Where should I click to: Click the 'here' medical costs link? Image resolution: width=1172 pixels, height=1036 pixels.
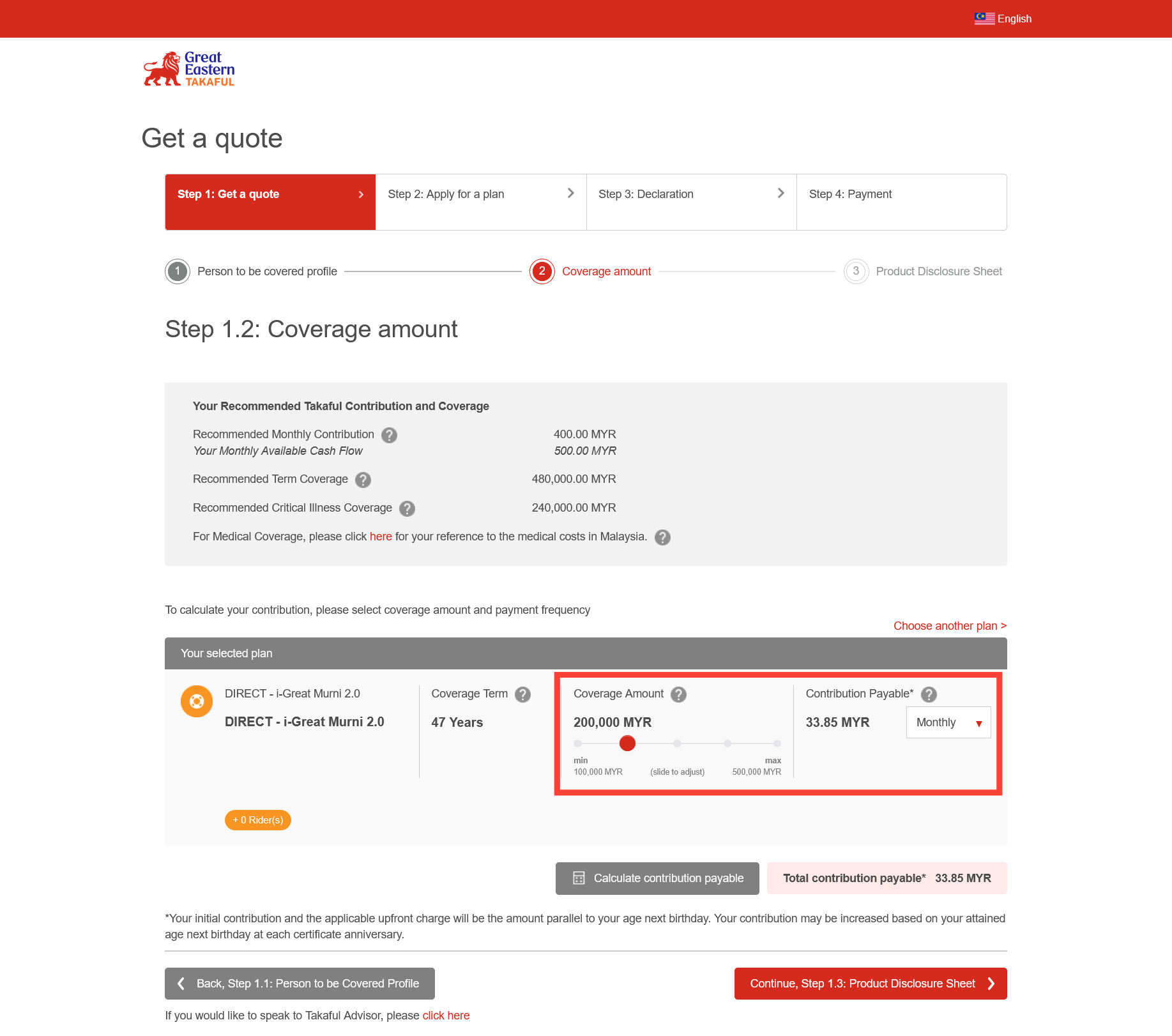pyautogui.click(x=381, y=537)
